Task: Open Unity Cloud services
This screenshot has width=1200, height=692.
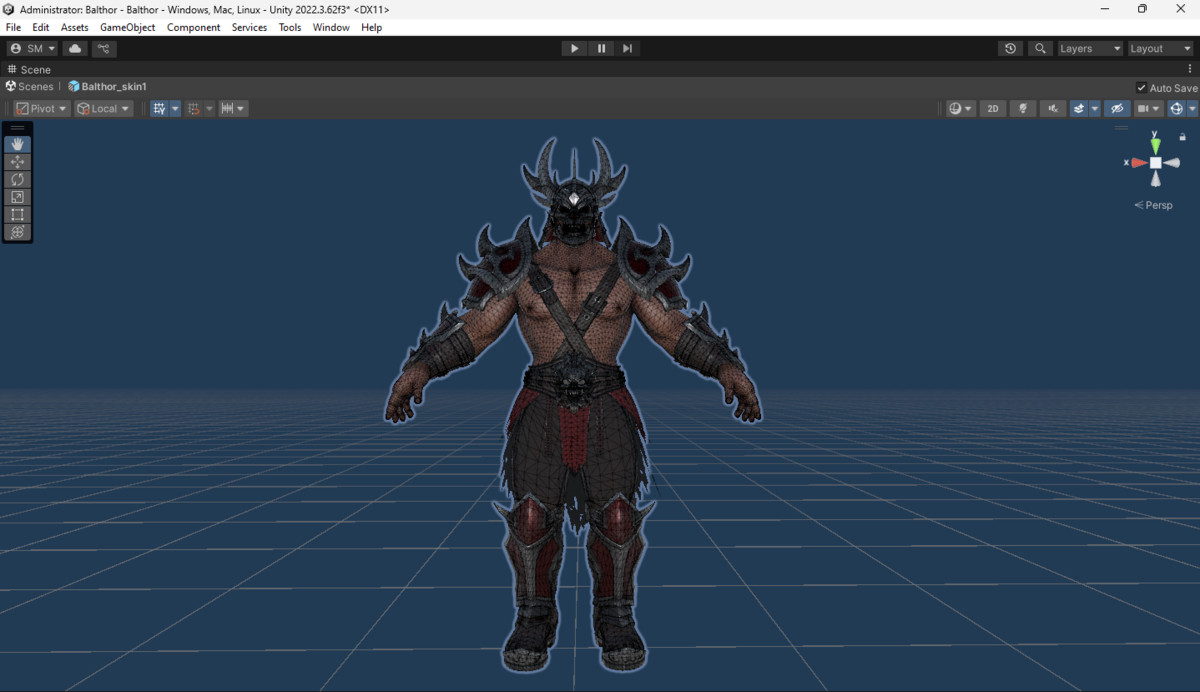Action: pyautogui.click(x=75, y=48)
